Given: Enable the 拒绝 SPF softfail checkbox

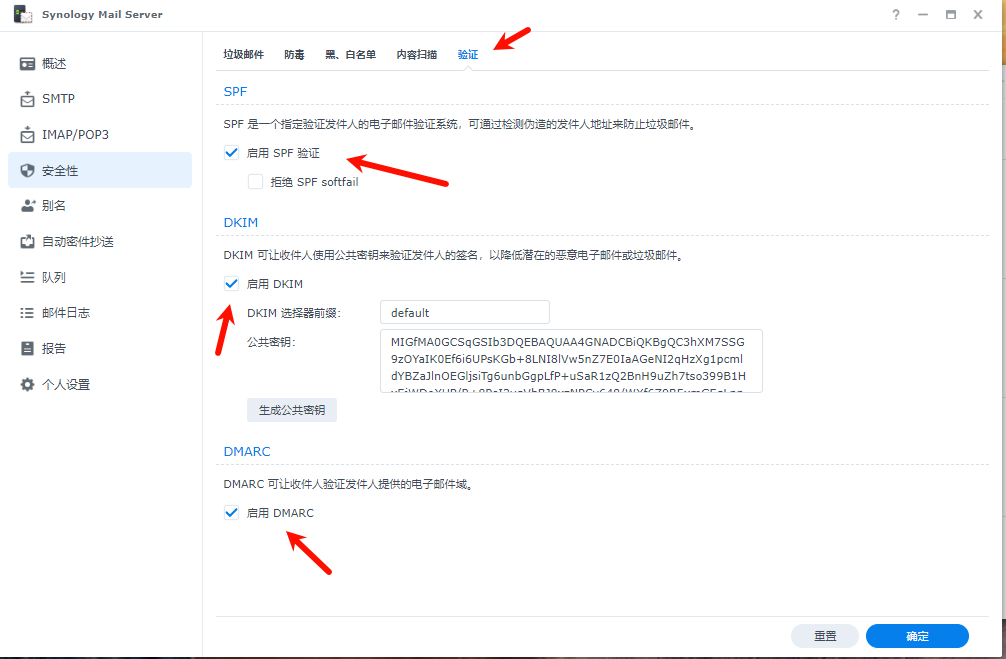Looking at the screenshot, I should (x=255, y=182).
